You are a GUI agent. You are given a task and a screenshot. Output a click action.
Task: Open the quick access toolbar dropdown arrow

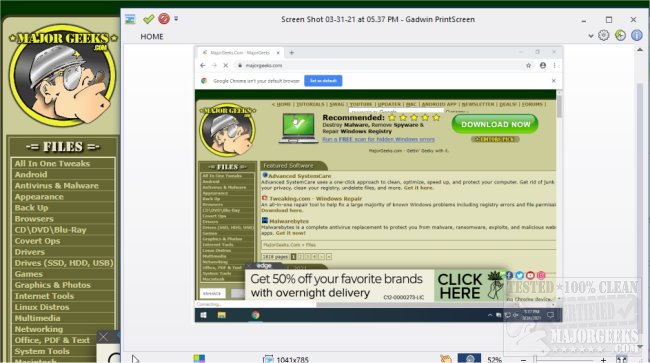click(x=176, y=19)
